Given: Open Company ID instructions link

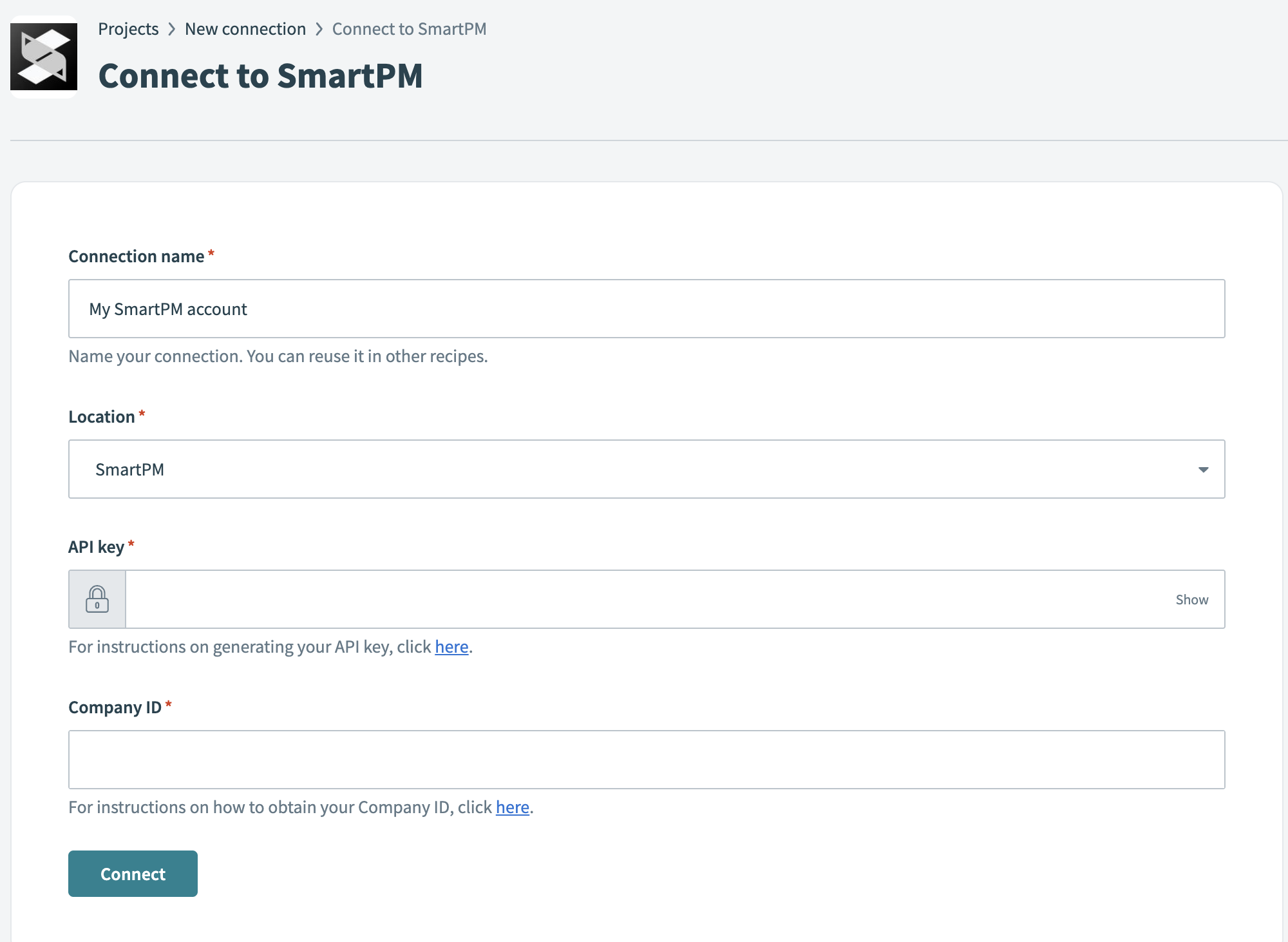Looking at the screenshot, I should click(512, 807).
